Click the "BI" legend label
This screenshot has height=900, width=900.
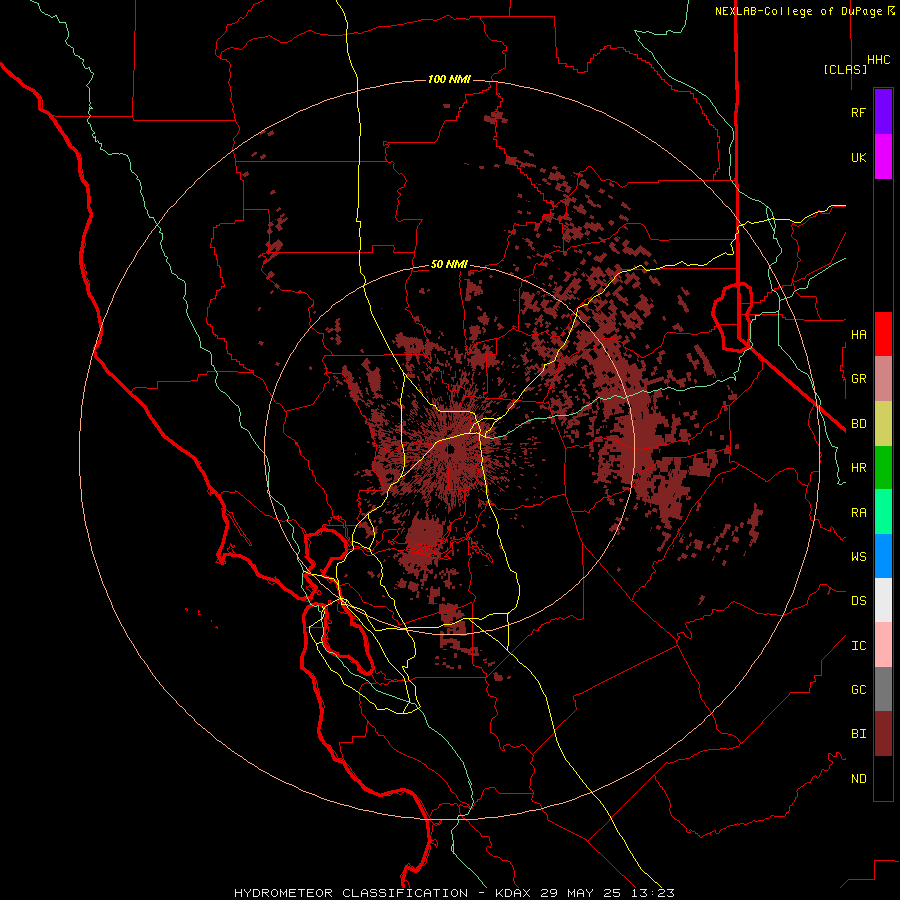[x=858, y=734]
